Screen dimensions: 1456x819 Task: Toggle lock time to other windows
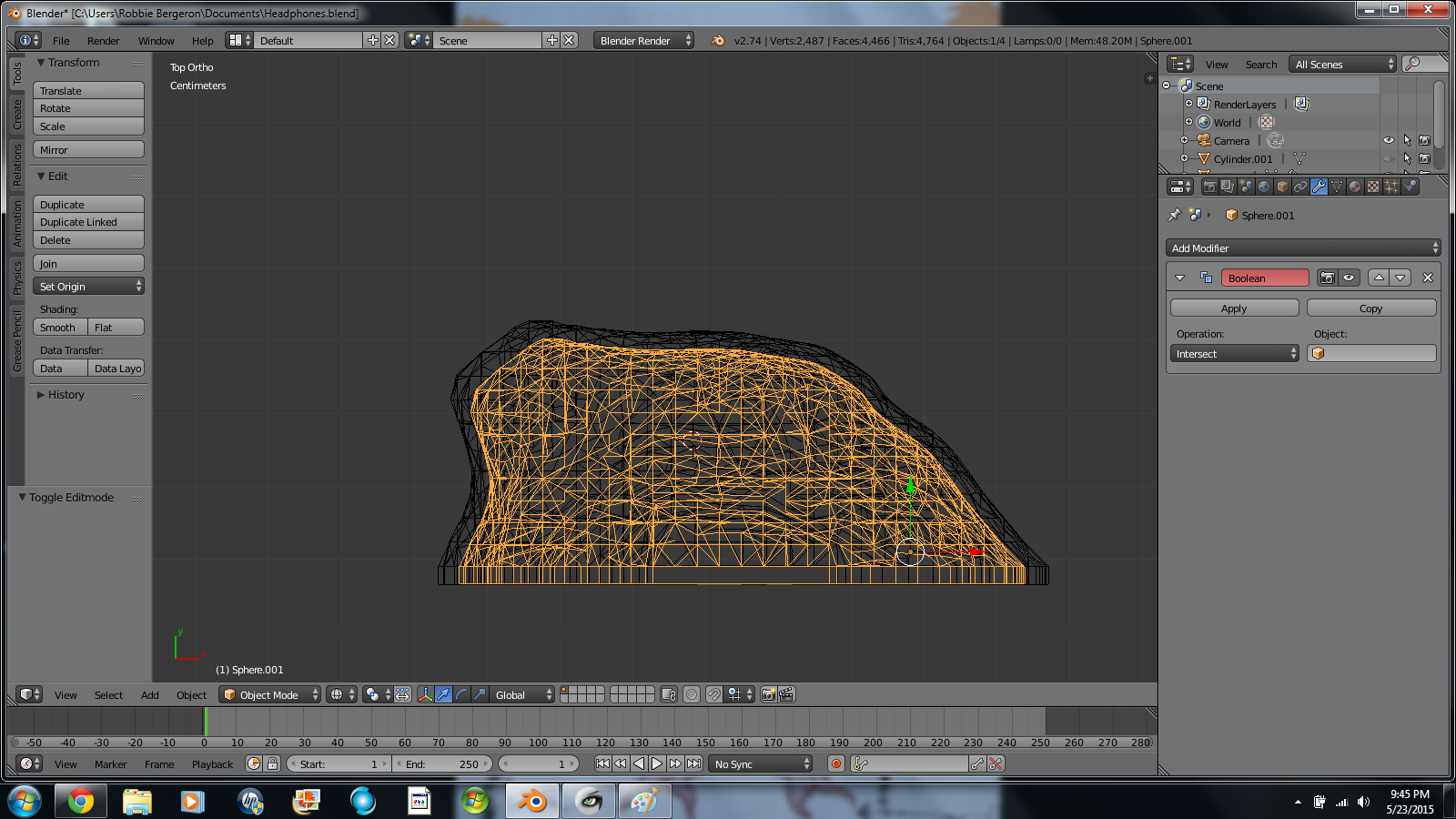tap(272, 763)
